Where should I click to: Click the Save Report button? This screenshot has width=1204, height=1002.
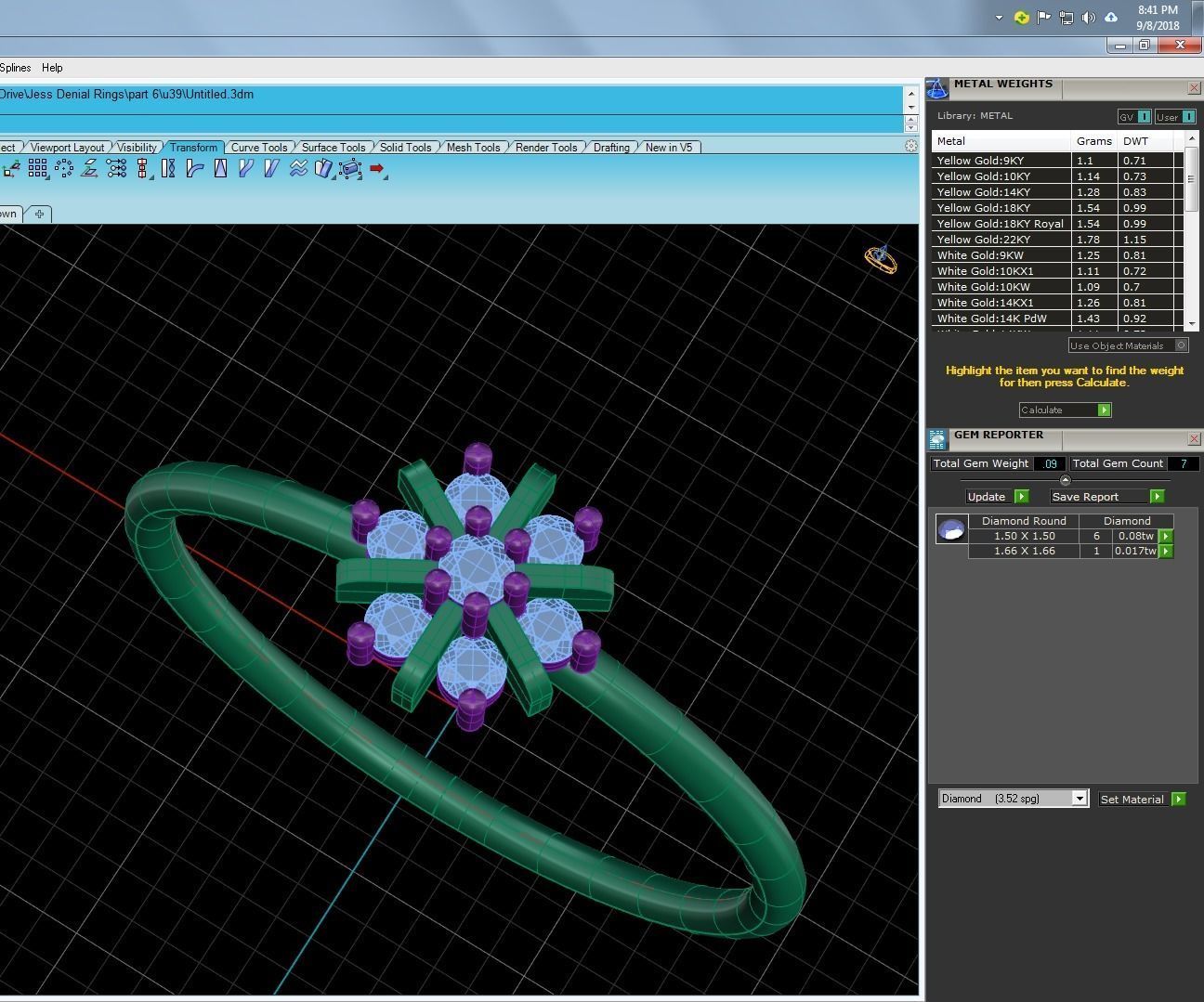coord(1106,497)
